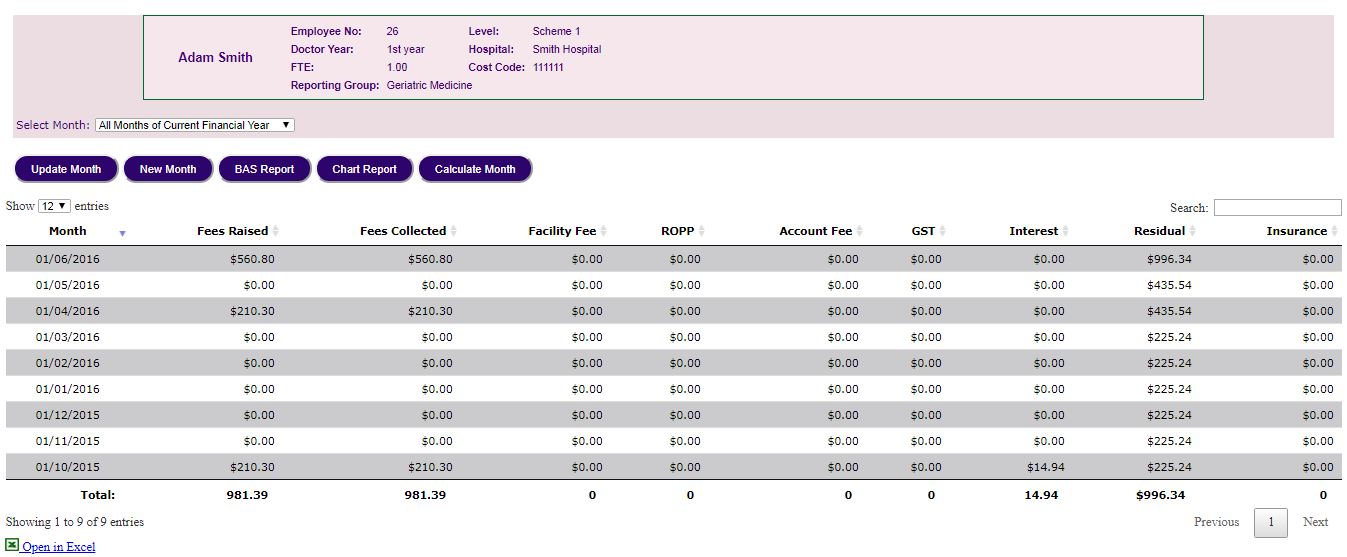Click the Open in Excel link
Image resolution: width=1347 pixels, height=557 pixels.
coord(59,547)
